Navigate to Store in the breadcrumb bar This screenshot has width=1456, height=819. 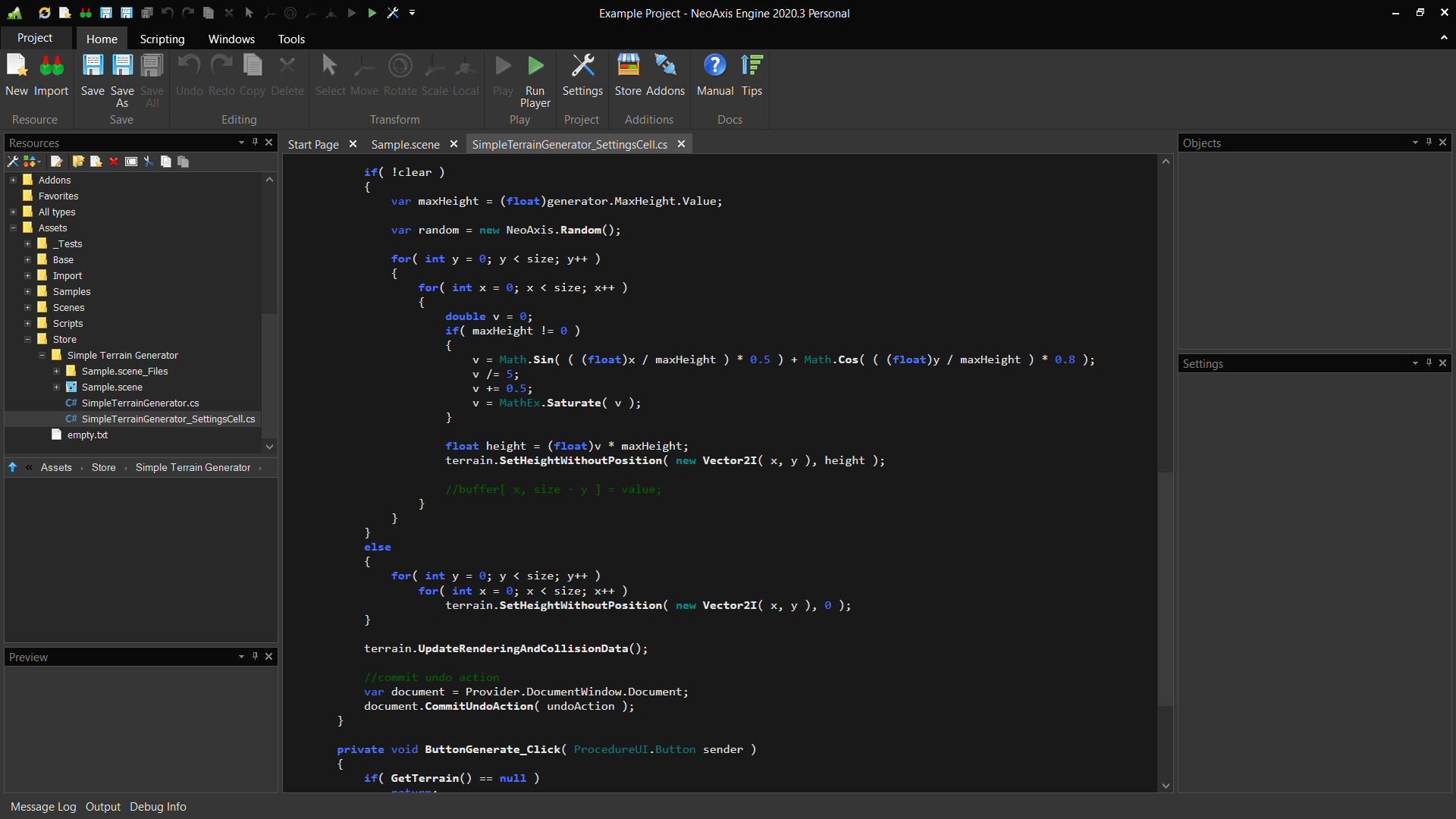(x=103, y=467)
